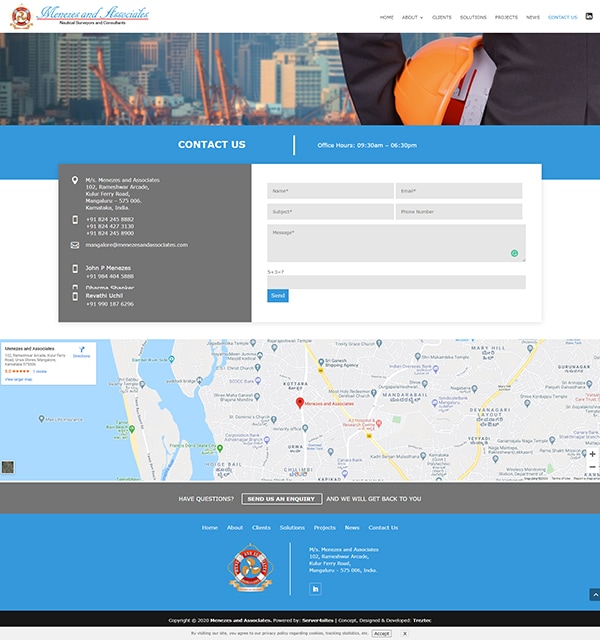This screenshot has height=640, width=600.
Task: Click footer News link
Action: (x=352, y=527)
